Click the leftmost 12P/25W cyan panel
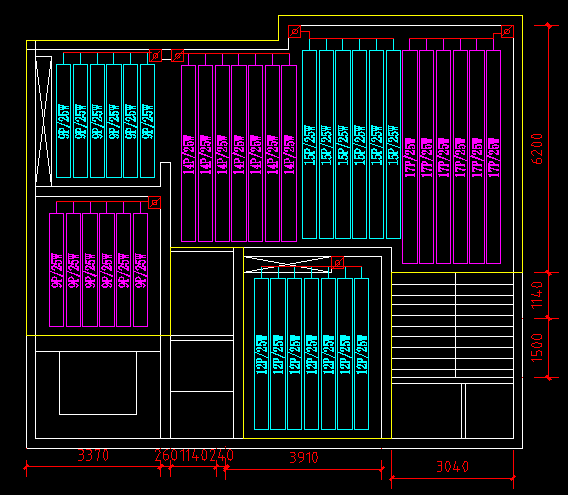 (x=262, y=354)
